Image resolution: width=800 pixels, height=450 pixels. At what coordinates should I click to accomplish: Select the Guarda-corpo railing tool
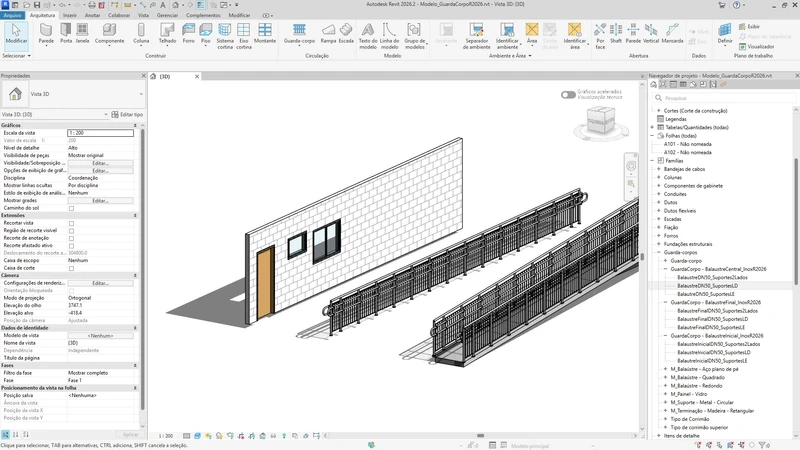[x=299, y=34]
